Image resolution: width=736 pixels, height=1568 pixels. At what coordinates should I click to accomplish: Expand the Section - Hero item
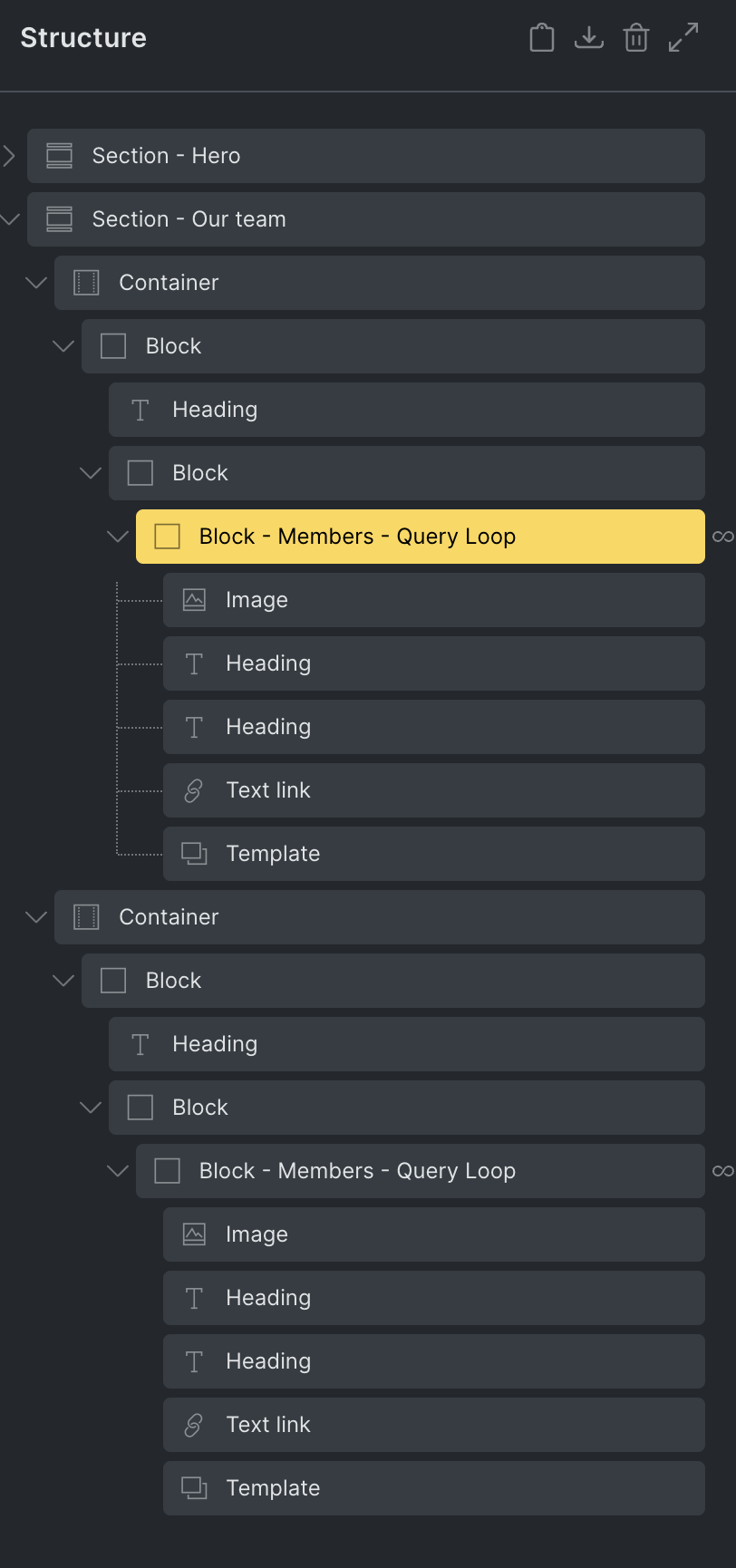[9, 156]
